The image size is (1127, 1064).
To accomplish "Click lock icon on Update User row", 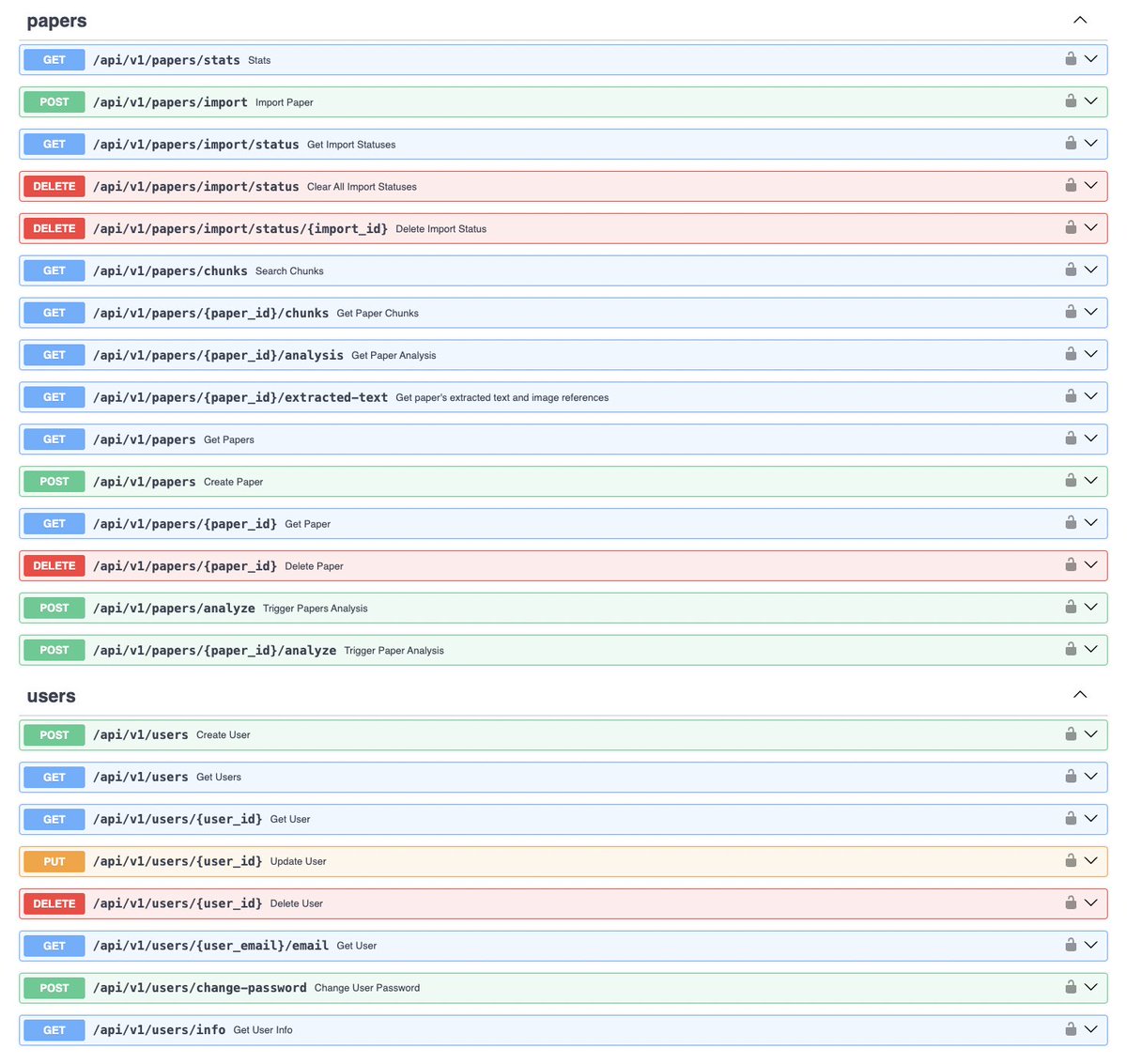I will coord(1071,861).
